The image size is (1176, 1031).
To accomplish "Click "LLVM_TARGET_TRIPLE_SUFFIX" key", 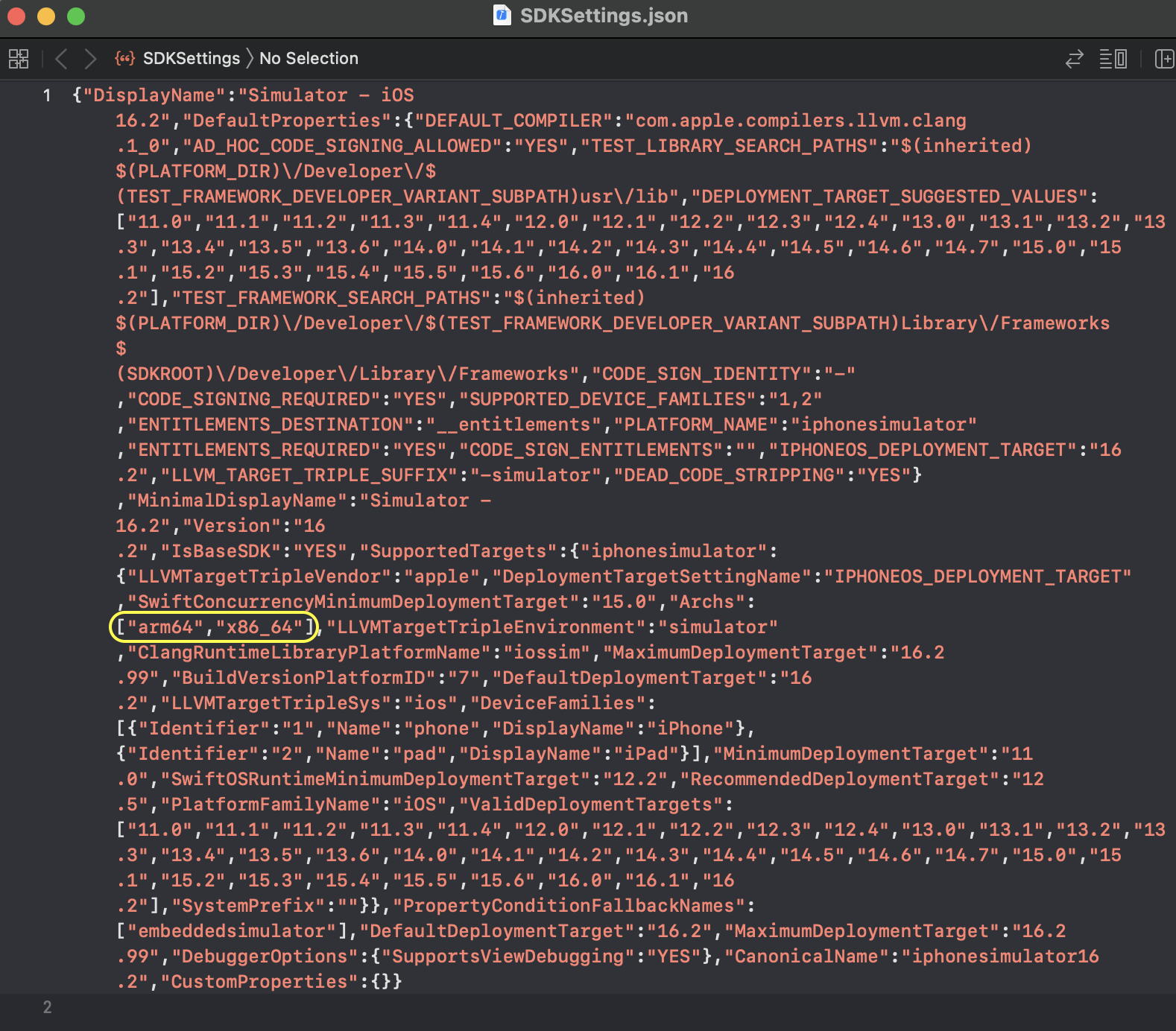I will click(309, 475).
